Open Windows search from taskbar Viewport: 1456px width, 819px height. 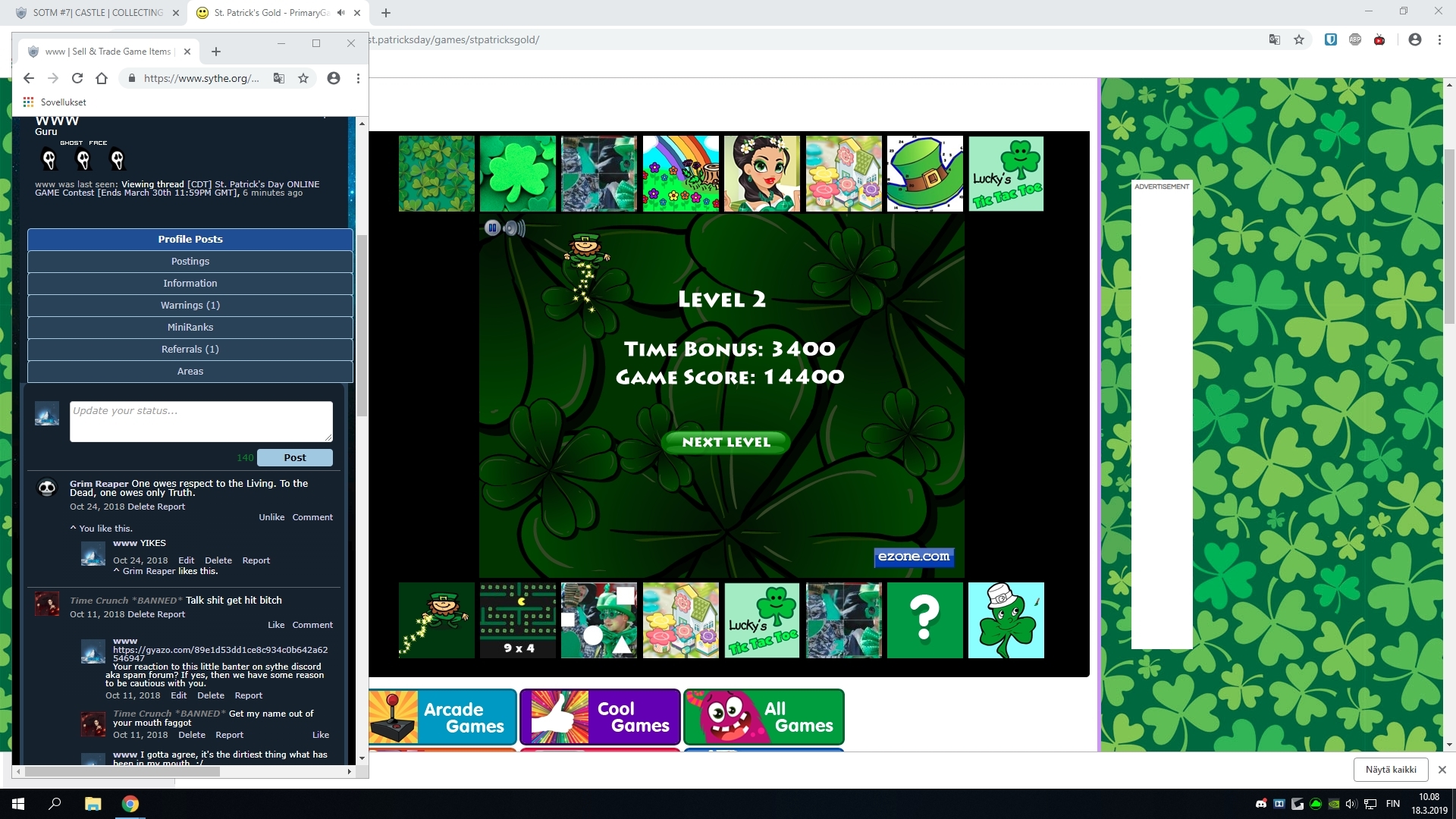click(55, 804)
